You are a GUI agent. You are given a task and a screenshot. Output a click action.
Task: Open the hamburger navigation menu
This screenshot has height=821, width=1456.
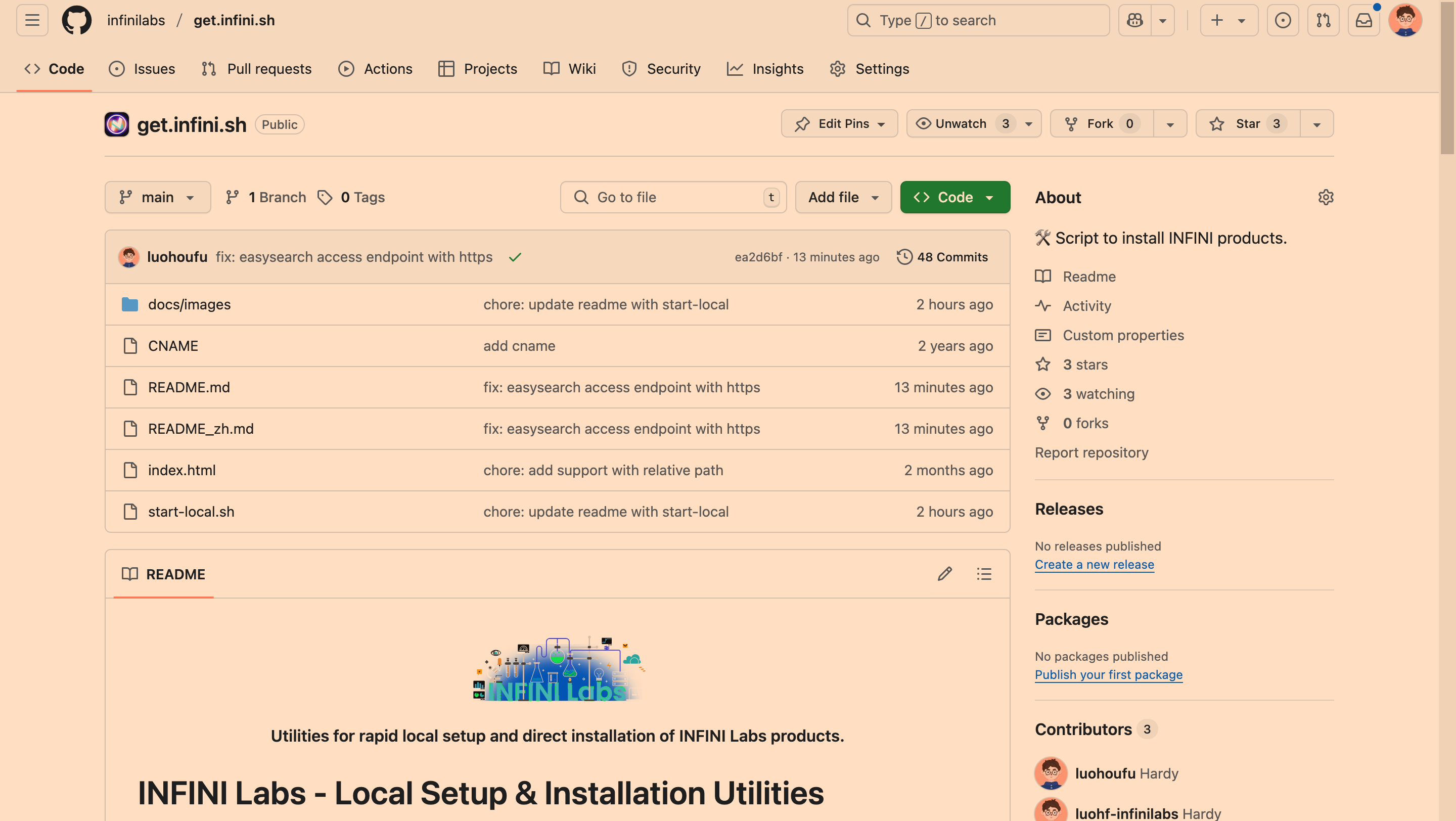click(32, 20)
